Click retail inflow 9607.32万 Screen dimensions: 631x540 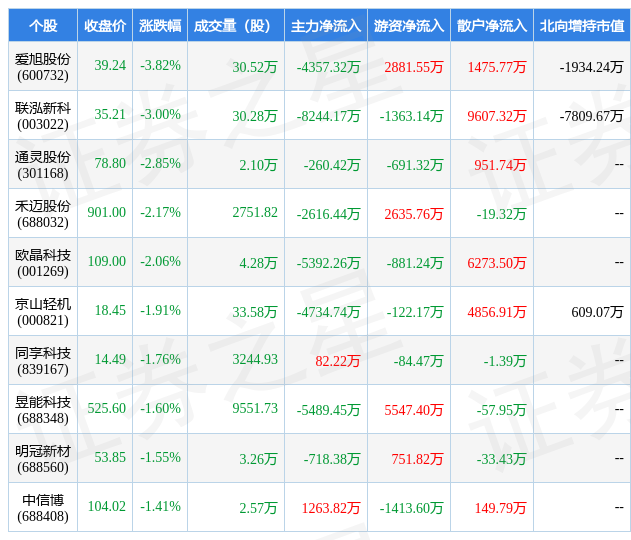point(497,116)
